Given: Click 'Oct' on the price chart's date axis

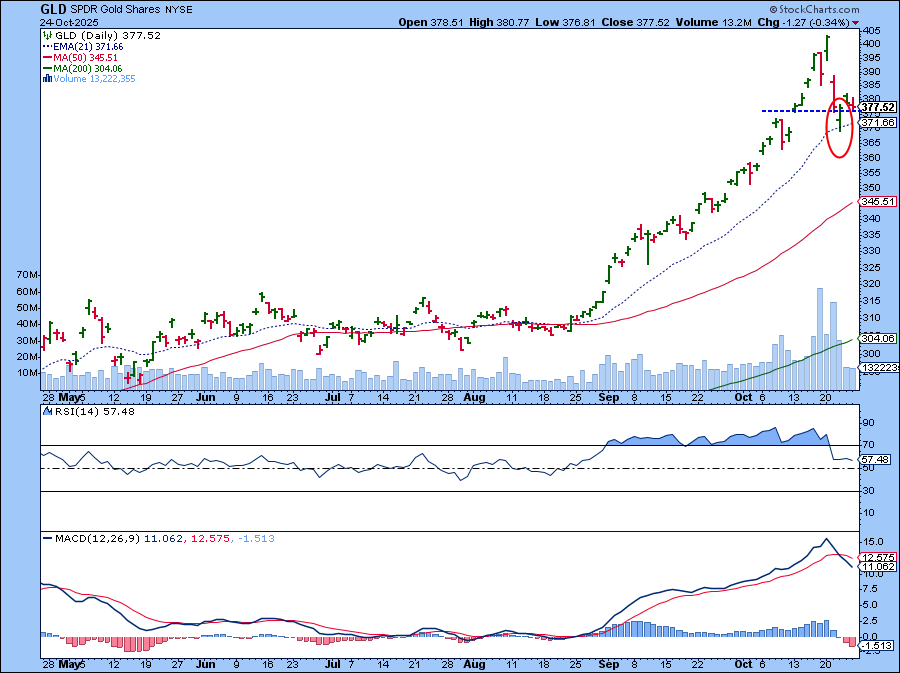Looking at the screenshot, I should pos(743,397).
